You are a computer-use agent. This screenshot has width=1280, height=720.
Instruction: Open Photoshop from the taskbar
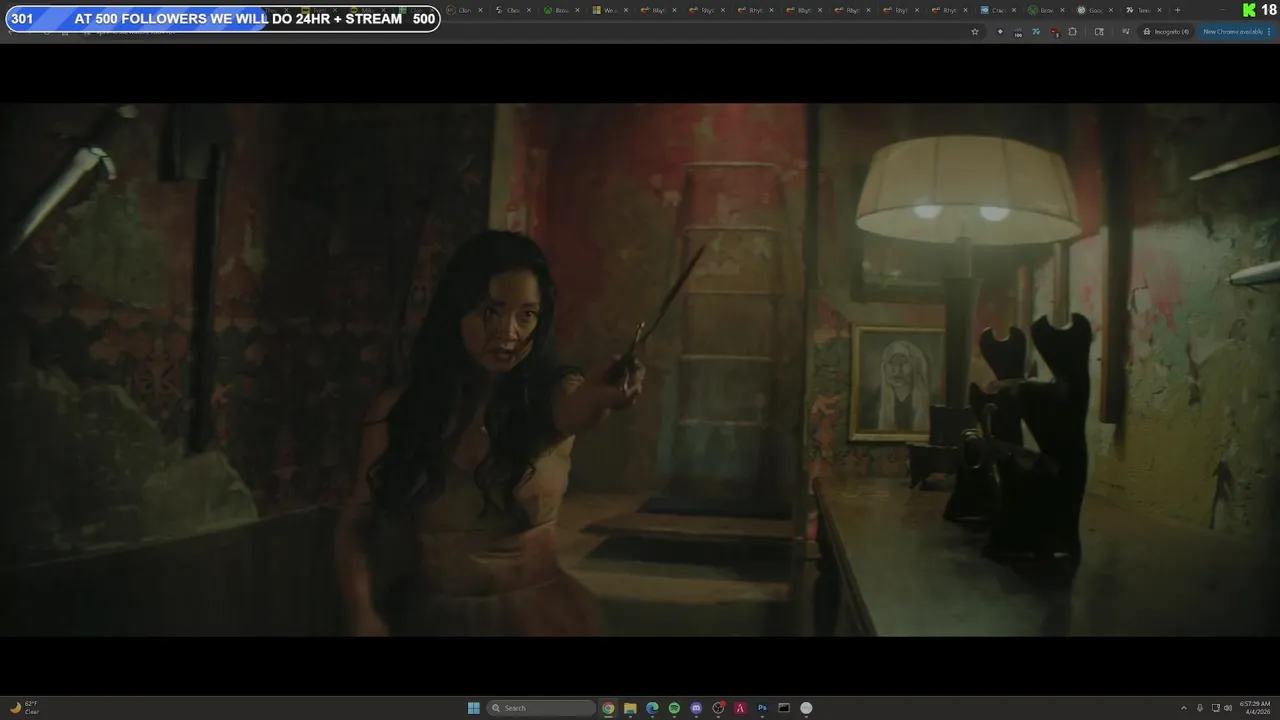tap(762, 708)
